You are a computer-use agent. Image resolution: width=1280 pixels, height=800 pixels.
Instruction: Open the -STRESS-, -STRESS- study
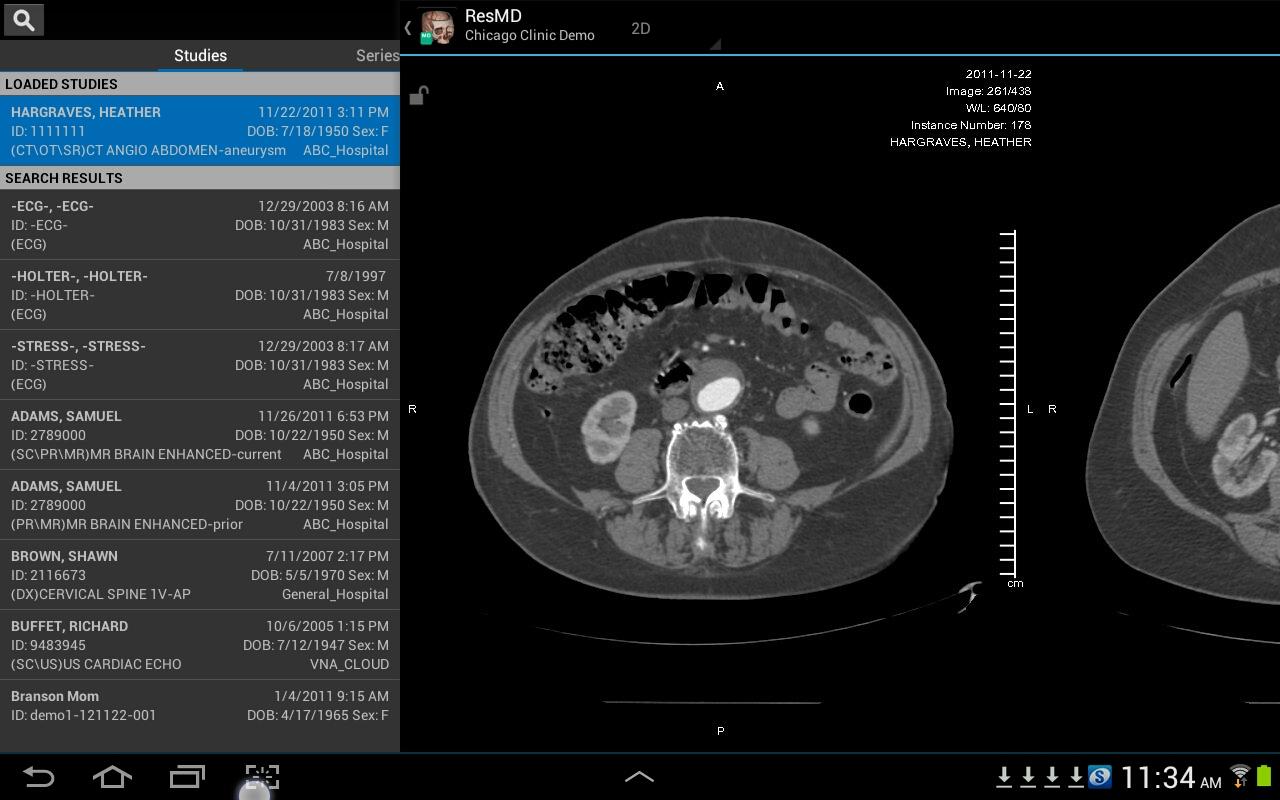[x=200, y=365]
